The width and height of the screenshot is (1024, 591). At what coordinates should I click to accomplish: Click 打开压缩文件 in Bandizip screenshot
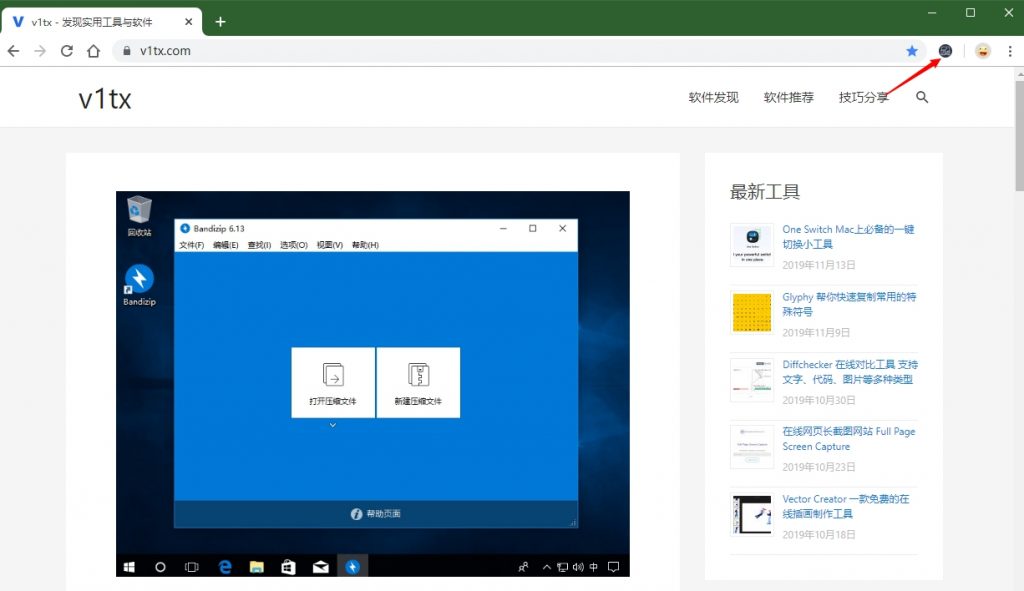(x=333, y=382)
